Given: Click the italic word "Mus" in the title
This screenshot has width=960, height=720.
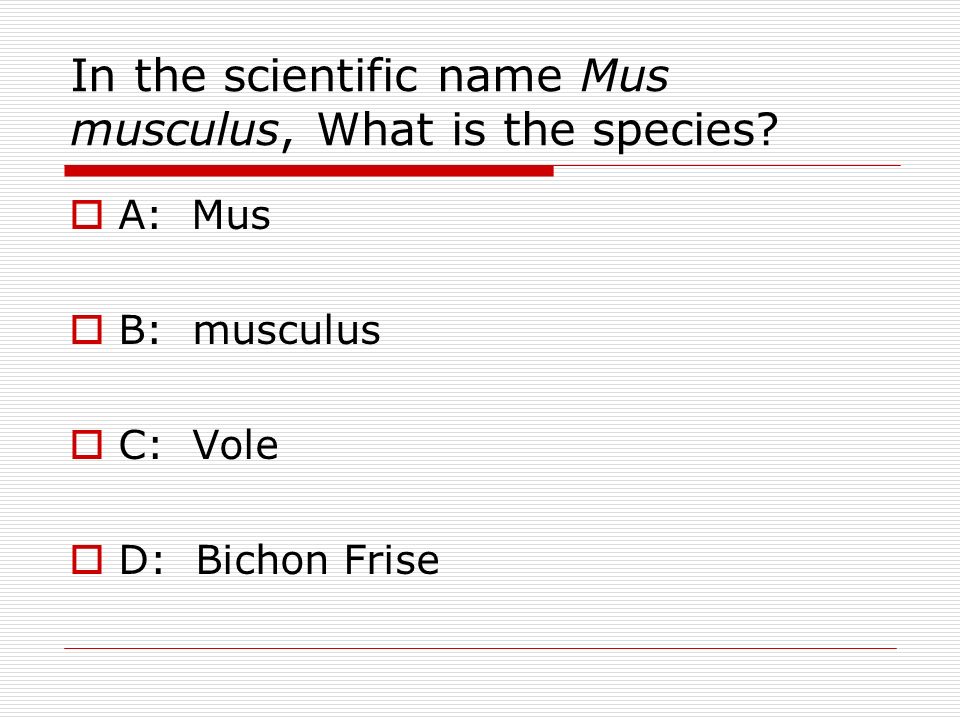Looking at the screenshot, I should (x=625, y=76).
